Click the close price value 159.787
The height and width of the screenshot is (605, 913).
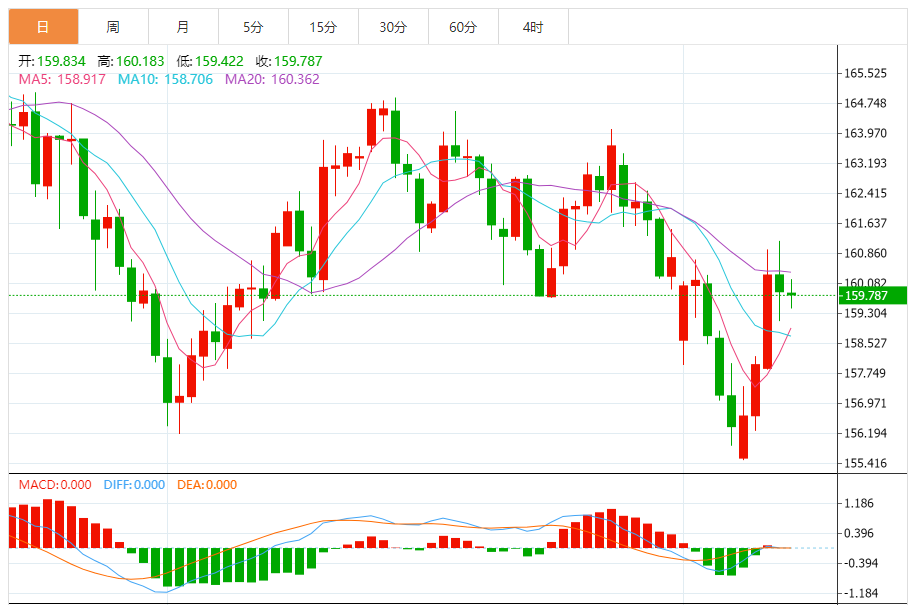[x=298, y=61]
